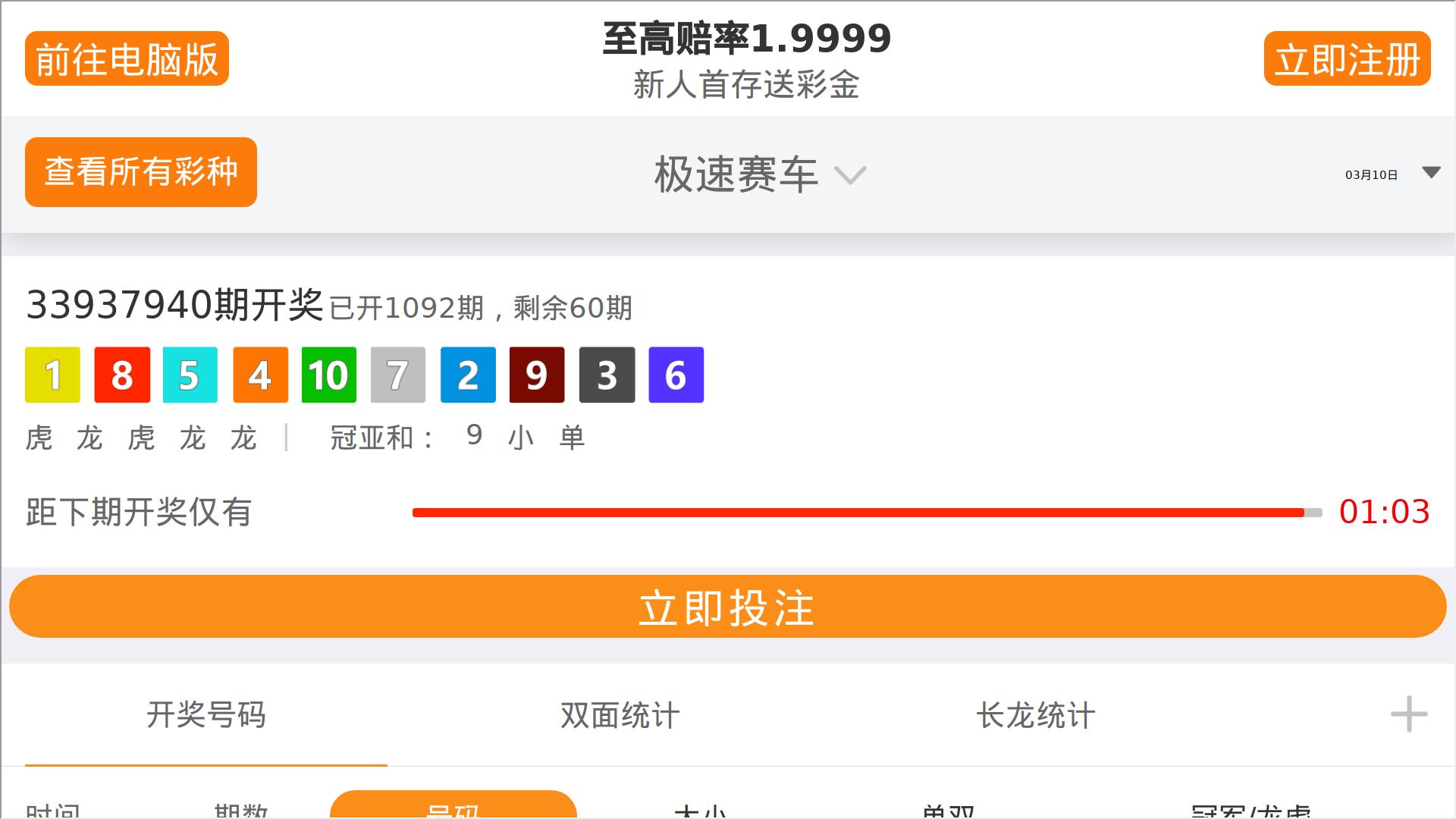Click the plus icon to expand tabs
1456x819 pixels.
tap(1409, 714)
